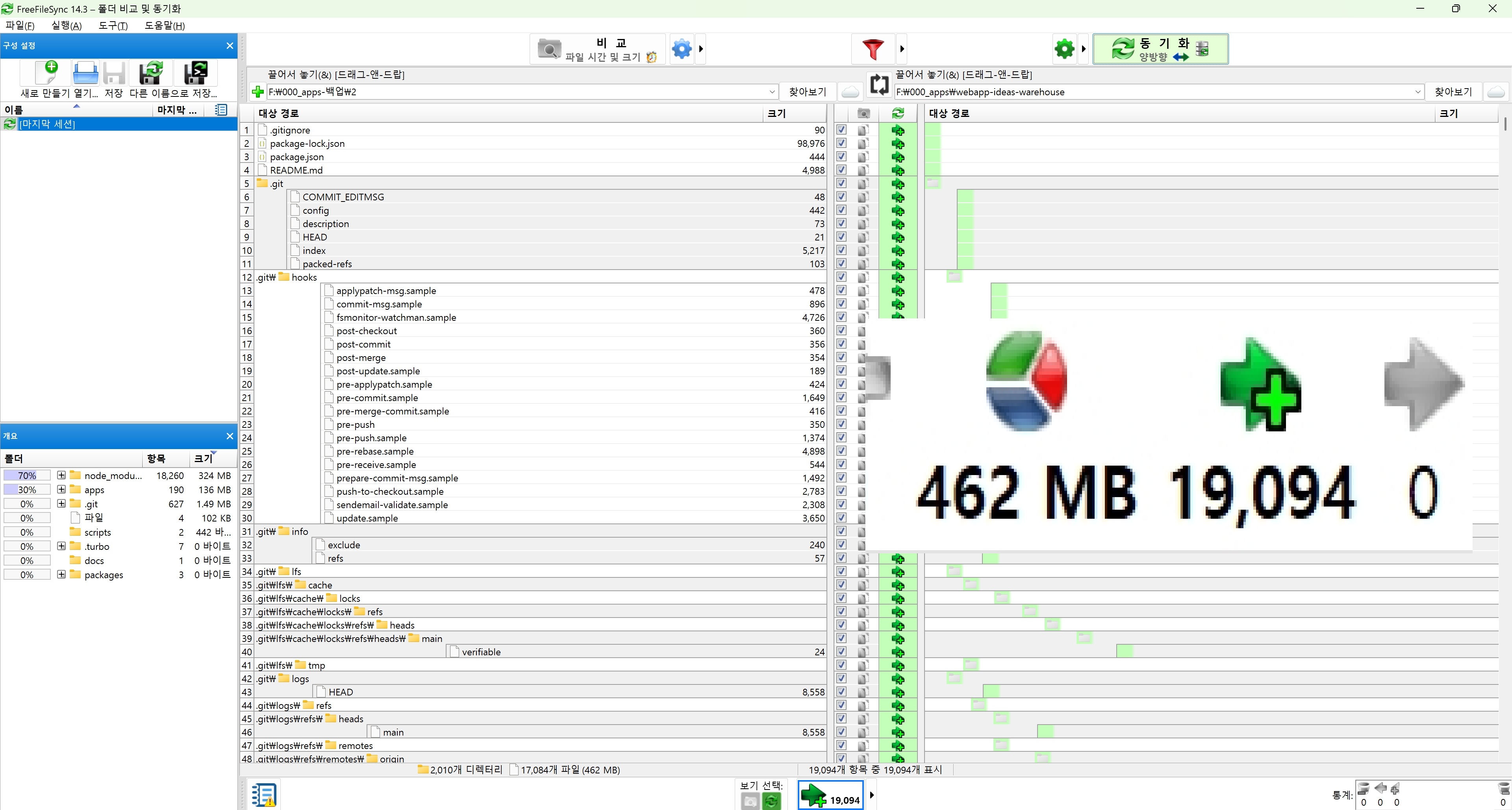Click the category column header camera icon
This screenshot has width=1512, height=810.
863,113
